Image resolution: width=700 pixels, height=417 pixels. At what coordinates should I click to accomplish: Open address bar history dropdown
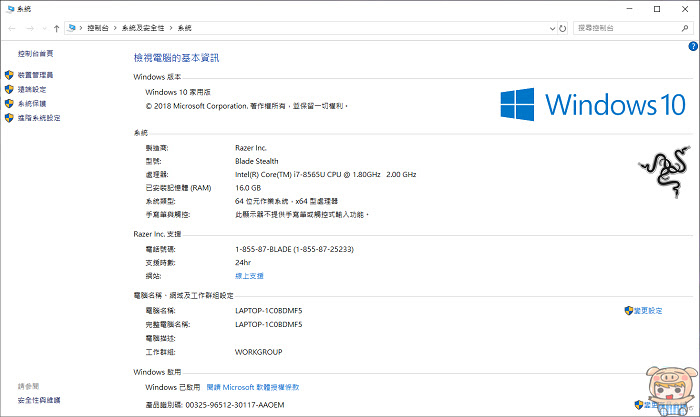[552, 28]
